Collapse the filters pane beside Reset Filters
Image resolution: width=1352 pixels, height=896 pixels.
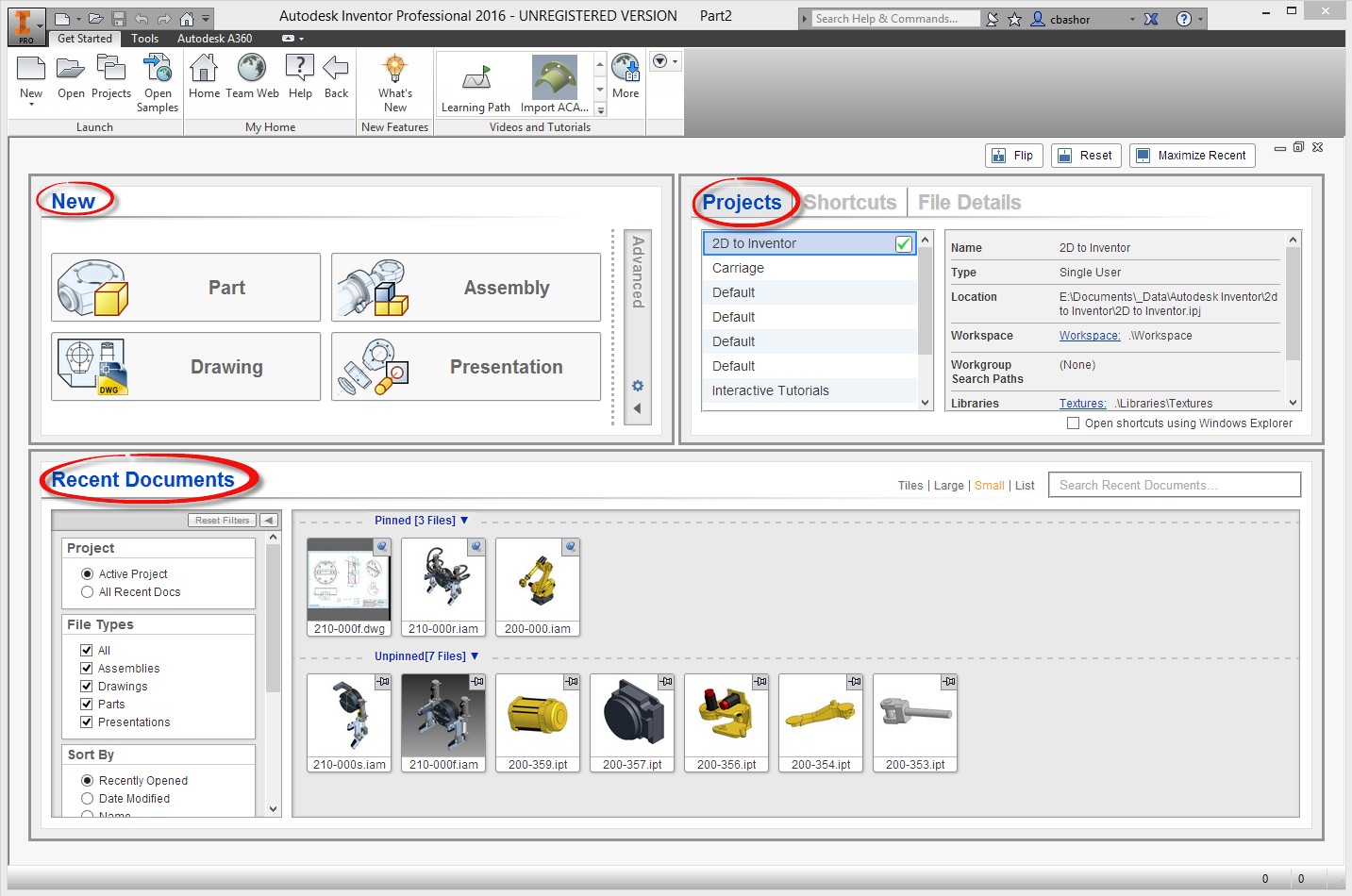(269, 521)
